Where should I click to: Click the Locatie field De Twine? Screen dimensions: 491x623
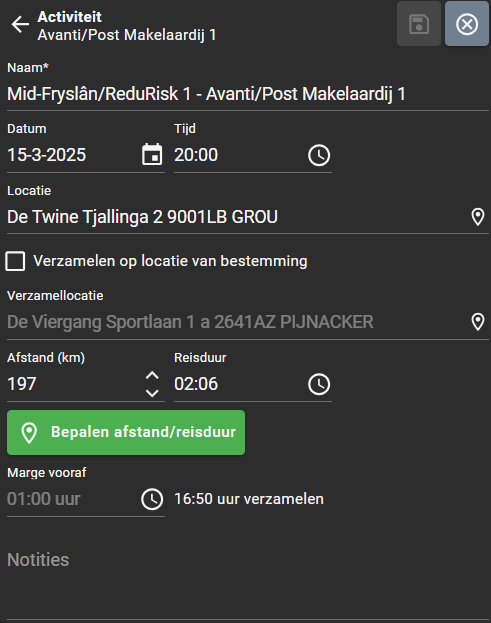coord(238,217)
